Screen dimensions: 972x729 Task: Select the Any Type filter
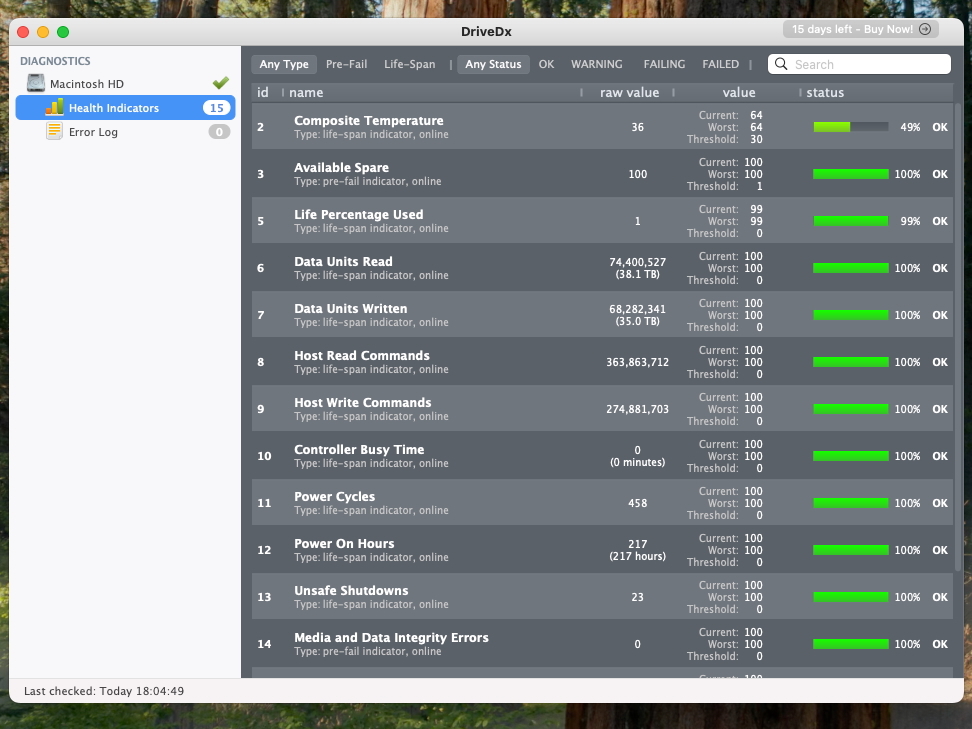point(284,64)
